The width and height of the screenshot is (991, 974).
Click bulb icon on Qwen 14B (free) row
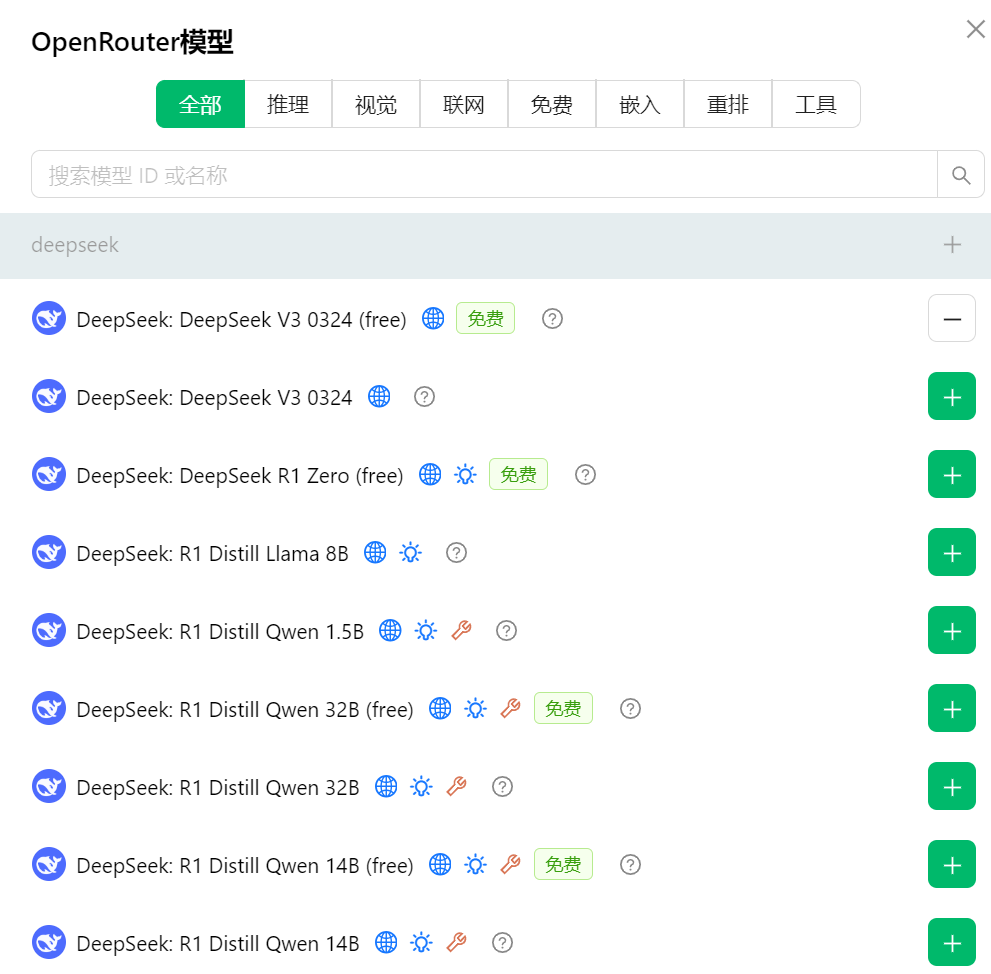[476, 865]
